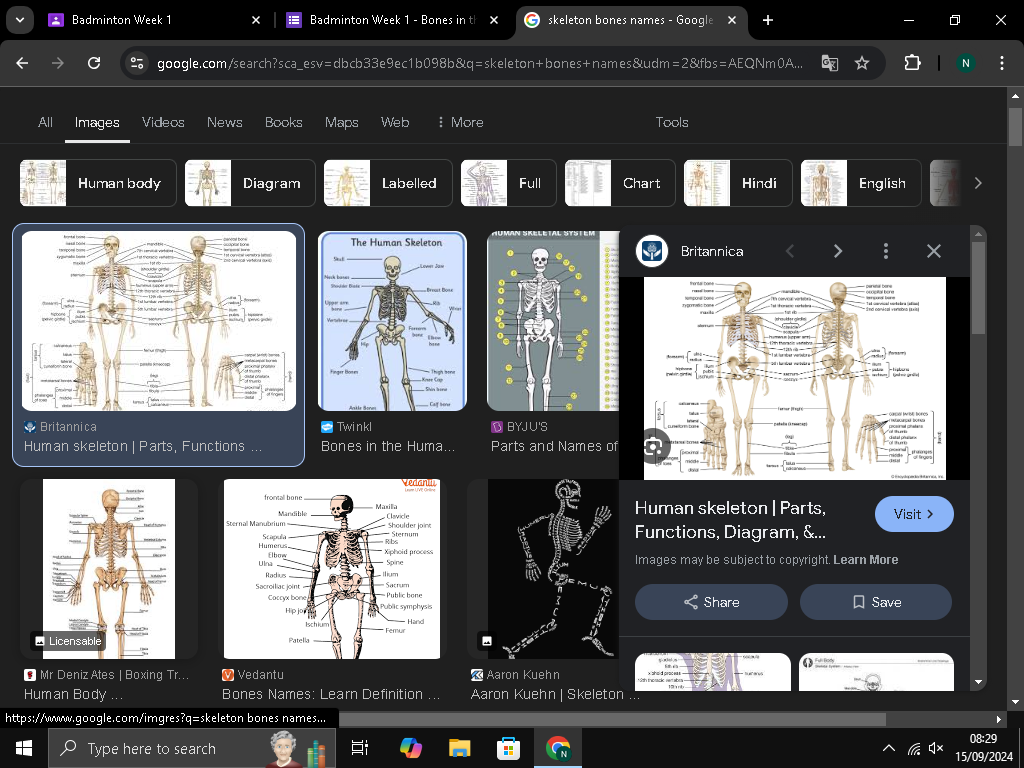Image resolution: width=1024 pixels, height=768 pixels.
Task: View site information icon in address bar
Action: pyautogui.click(x=137, y=63)
